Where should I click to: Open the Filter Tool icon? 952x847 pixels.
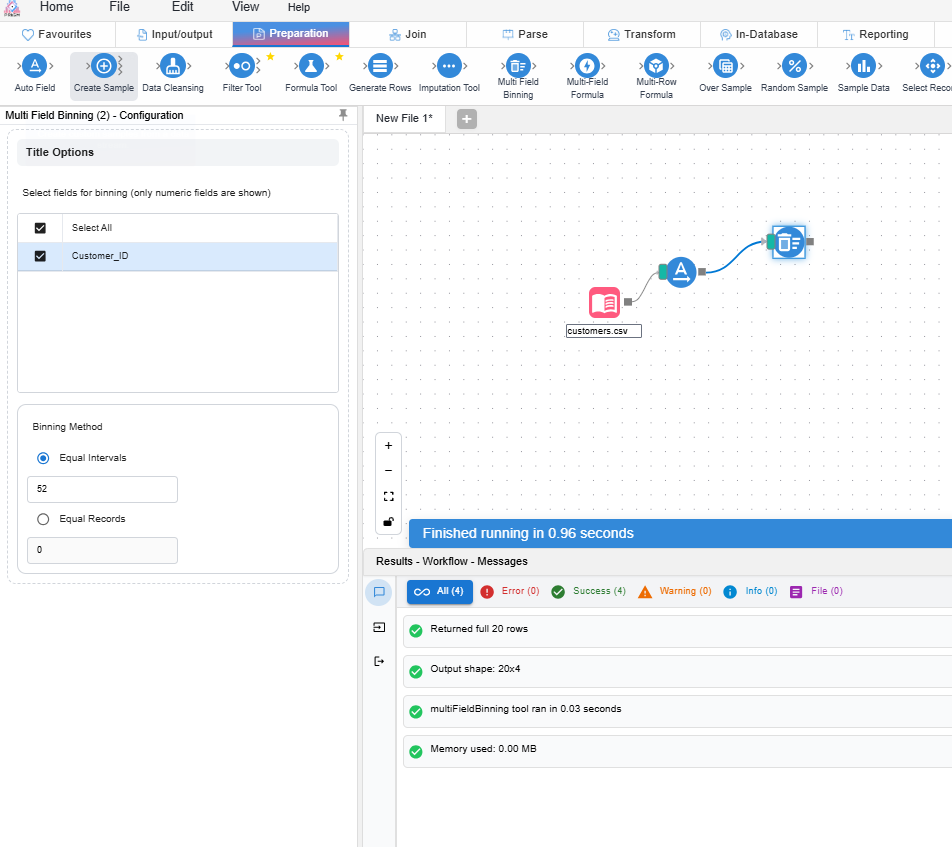(241, 67)
